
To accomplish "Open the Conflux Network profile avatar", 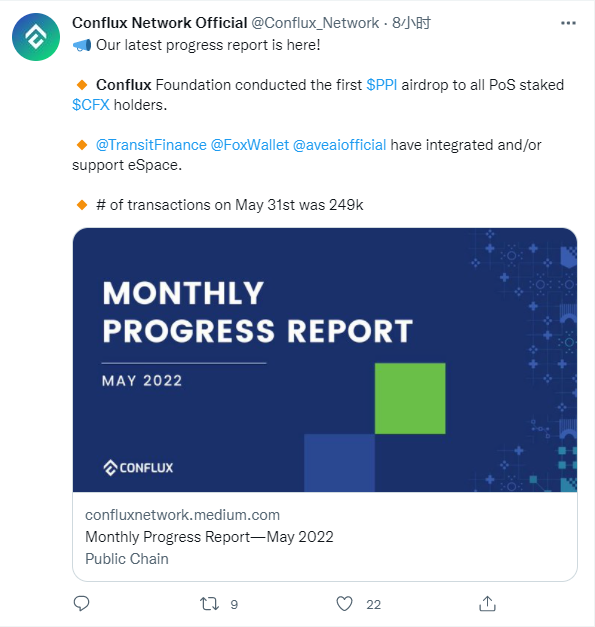I will pyautogui.click(x=36, y=37).
